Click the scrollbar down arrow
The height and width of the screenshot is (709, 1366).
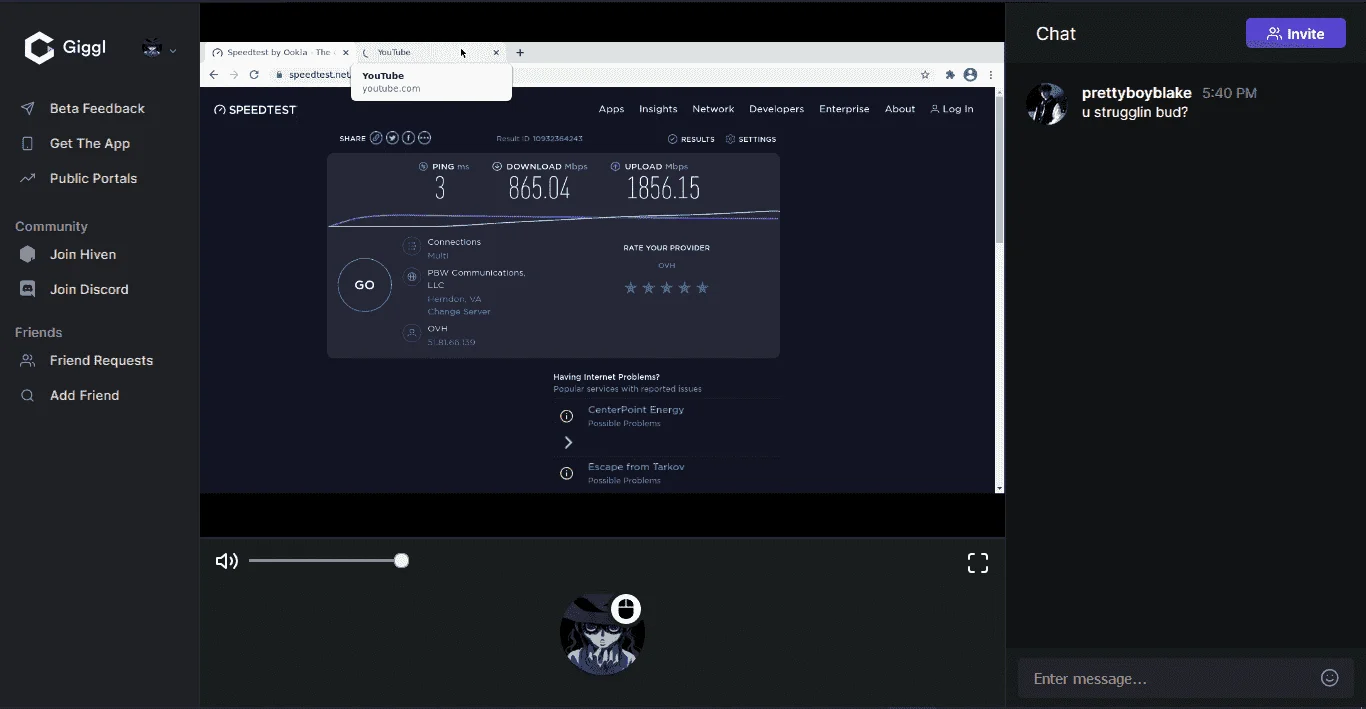(999, 488)
